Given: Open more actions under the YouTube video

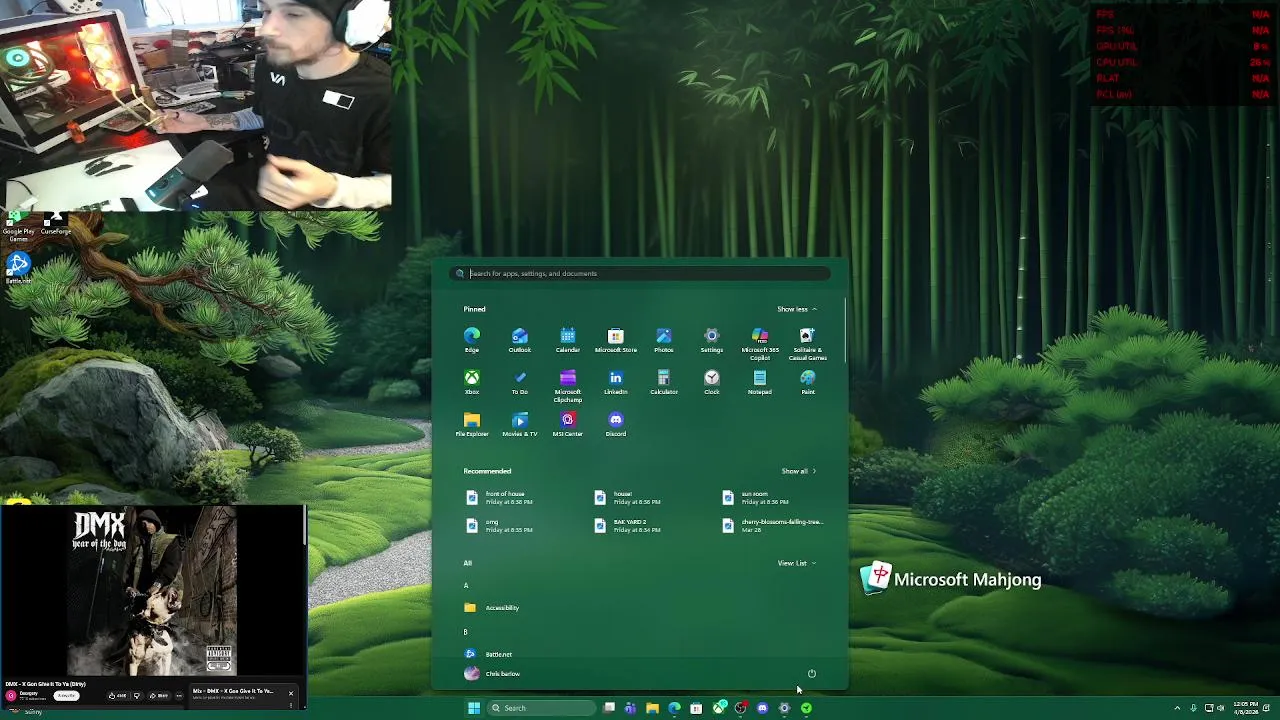Looking at the screenshot, I should point(179,695).
